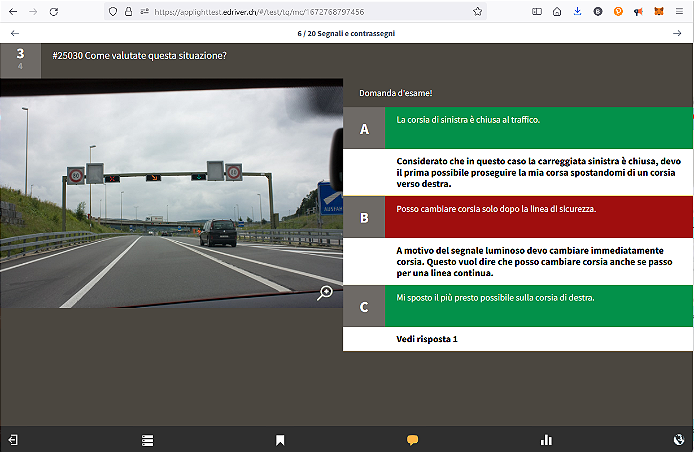
Task: Go back using the browser back arrow
Action: click(13, 12)
